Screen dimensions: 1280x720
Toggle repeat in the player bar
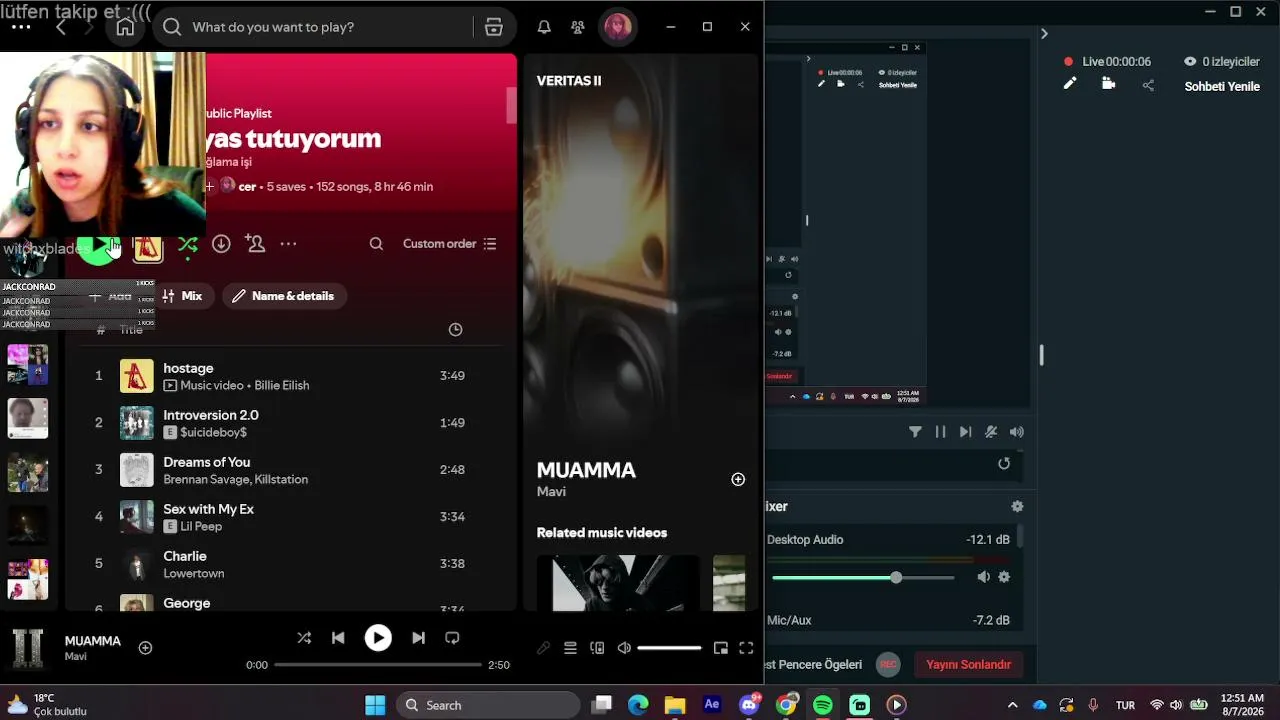452,638
